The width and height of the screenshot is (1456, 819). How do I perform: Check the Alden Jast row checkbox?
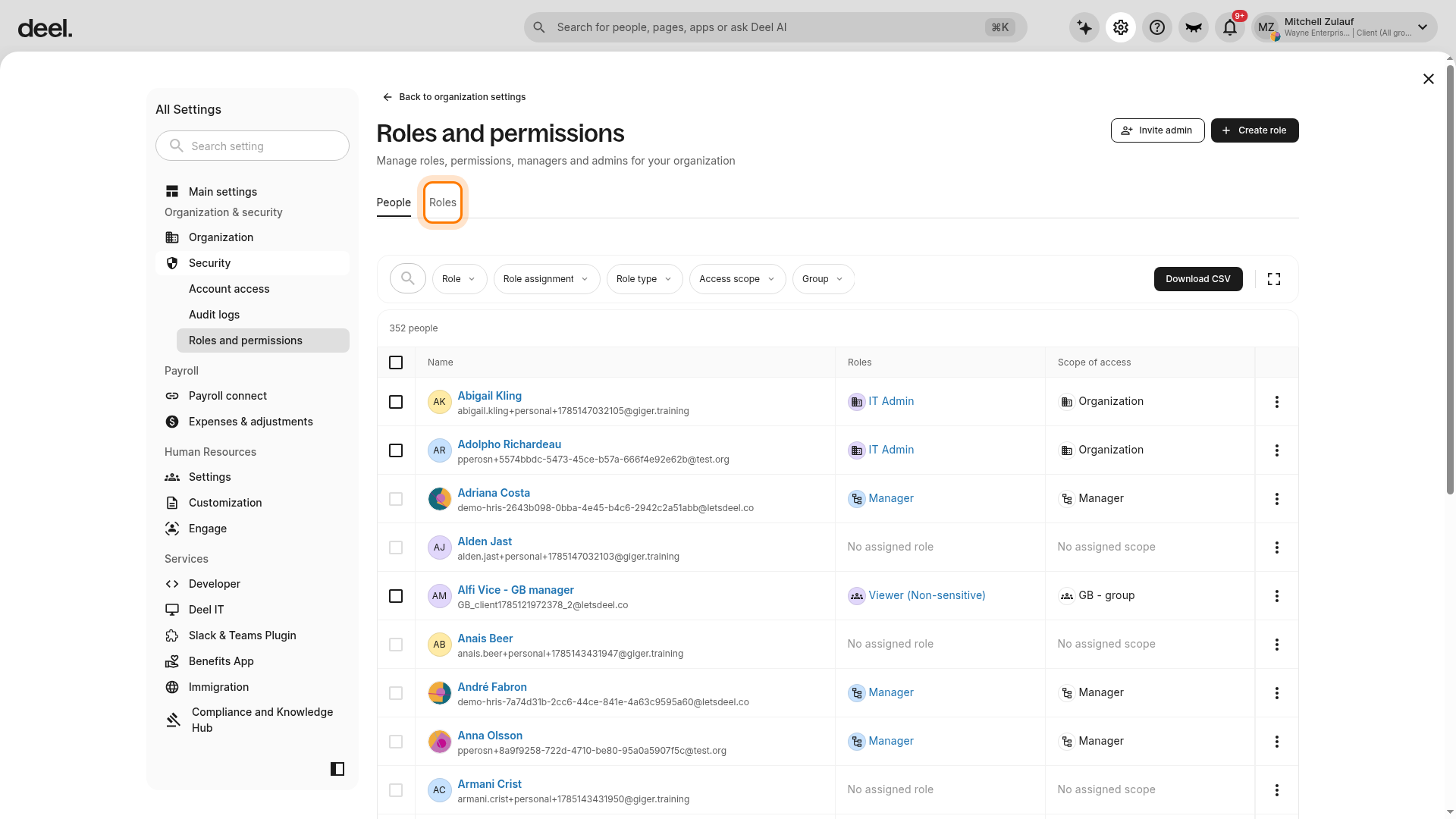click(396, 548)
